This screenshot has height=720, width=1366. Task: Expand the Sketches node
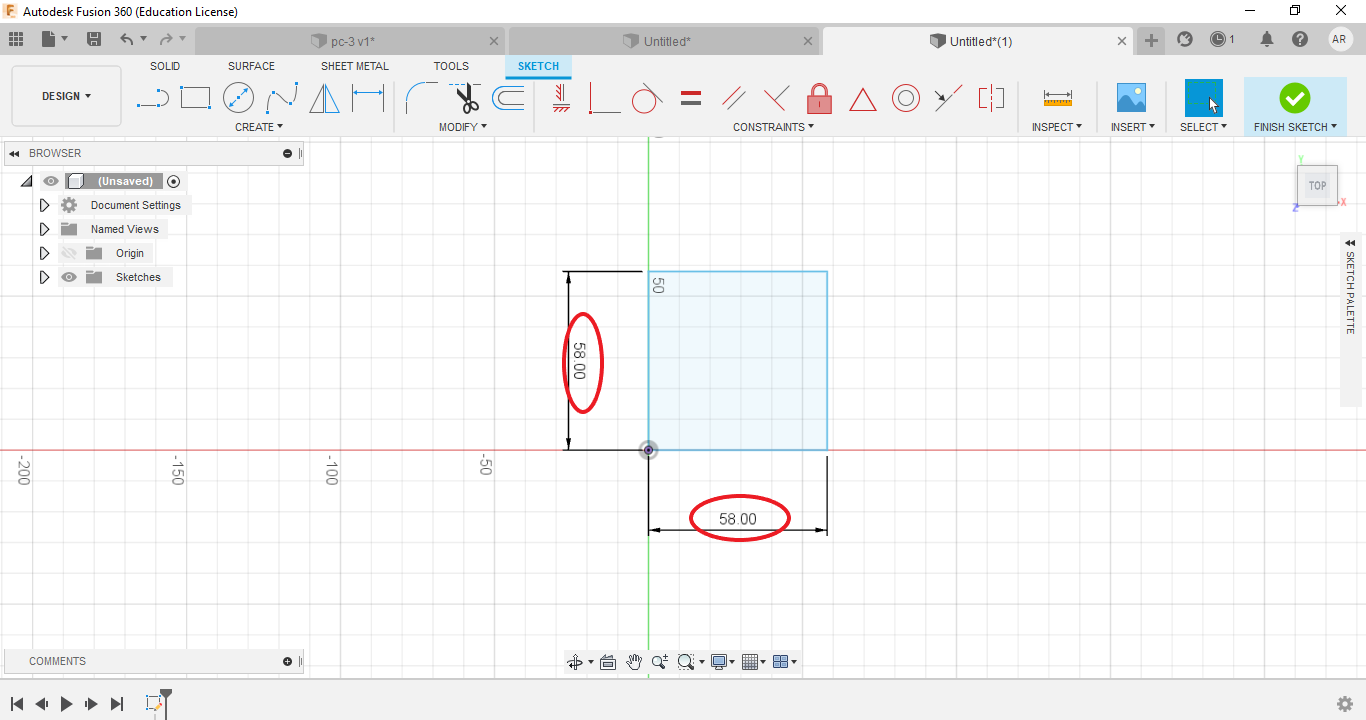click(x=44, y=277)
